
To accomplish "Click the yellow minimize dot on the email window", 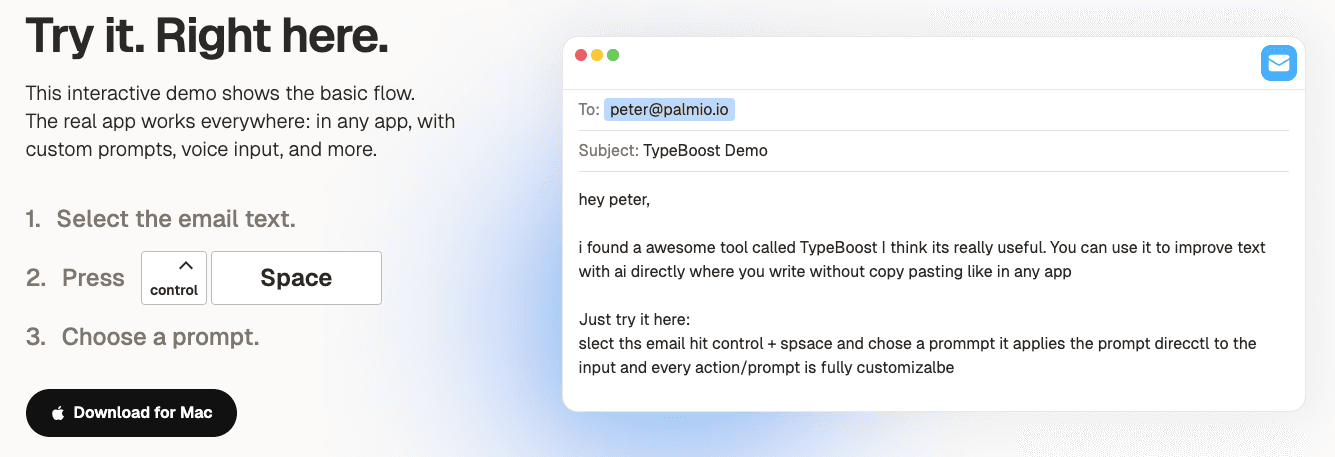I will point(597,56).
